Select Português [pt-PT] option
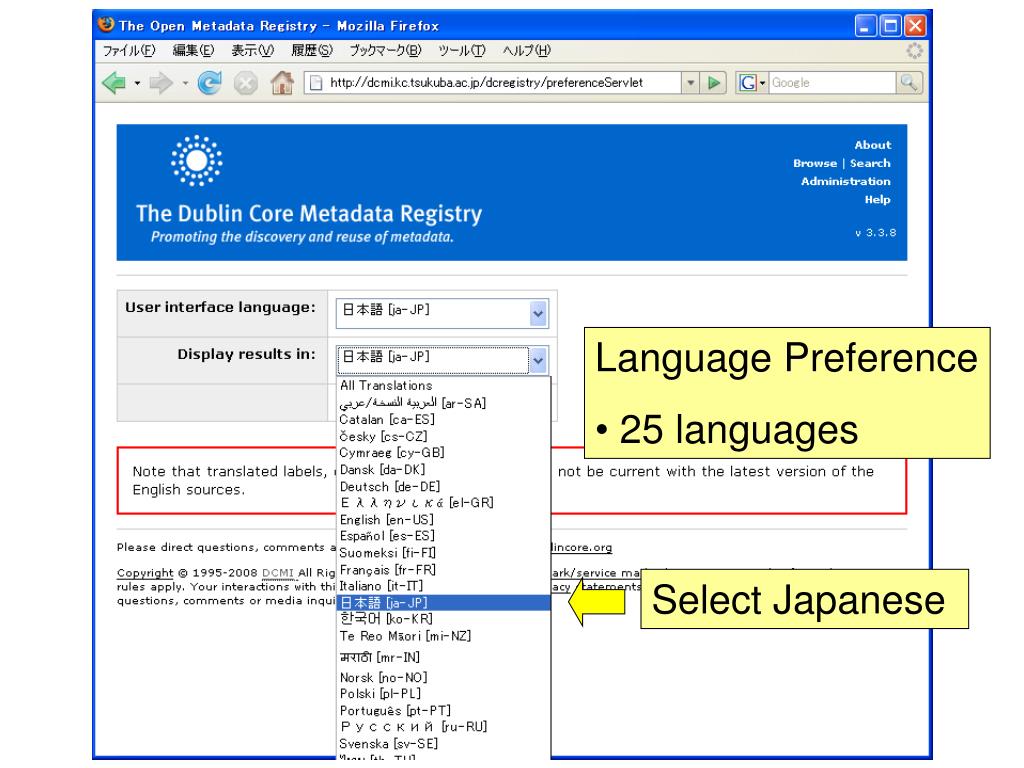1024x768 pixels. tap(443, 711)
